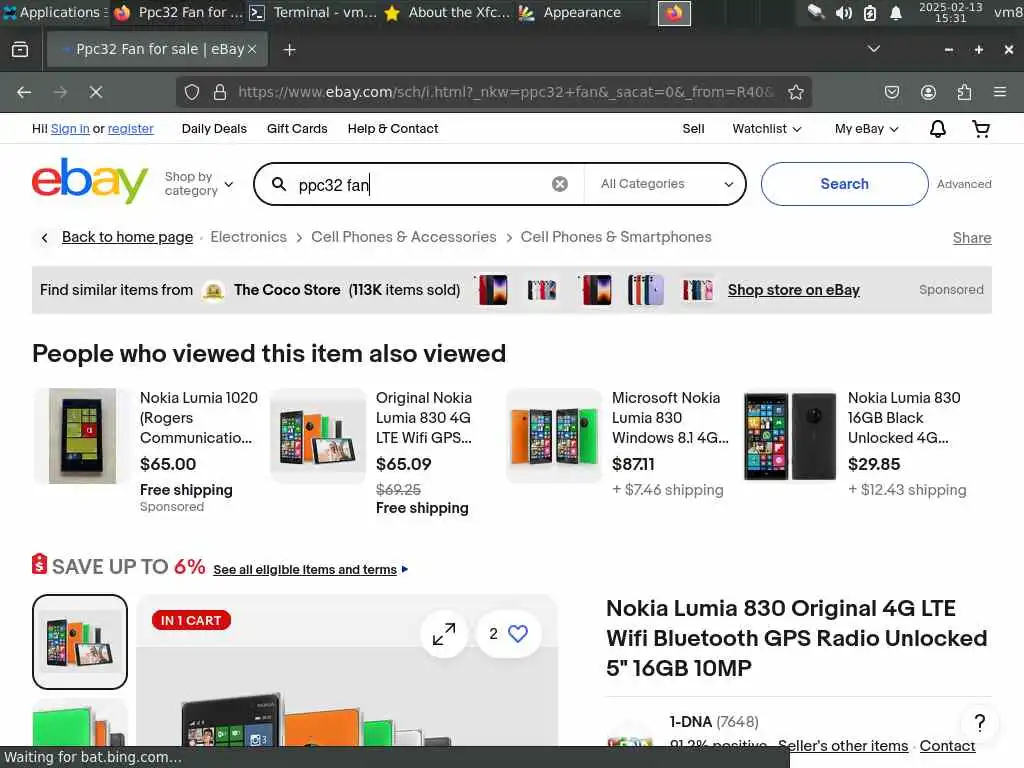Viewport: 1024px width, 768px height.
Task: Open Firefox recent browsing view icon
Action: 20,50
